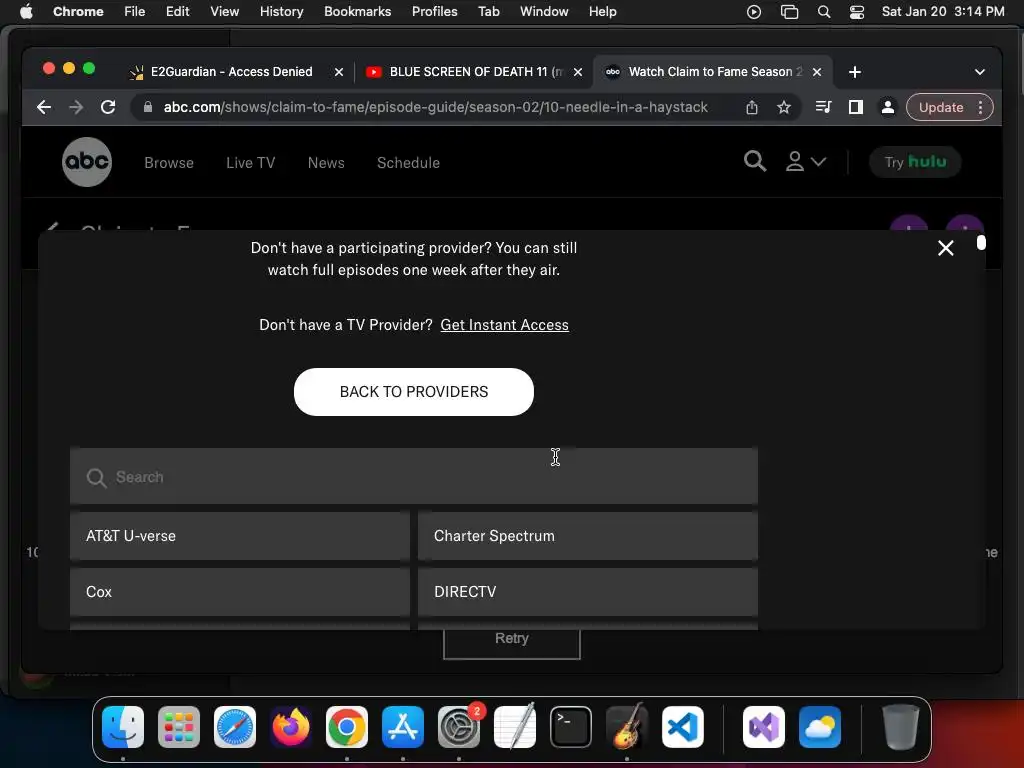Select AT&T U-verse provider
Viewport: 1024px width, 768px height.
240,536
